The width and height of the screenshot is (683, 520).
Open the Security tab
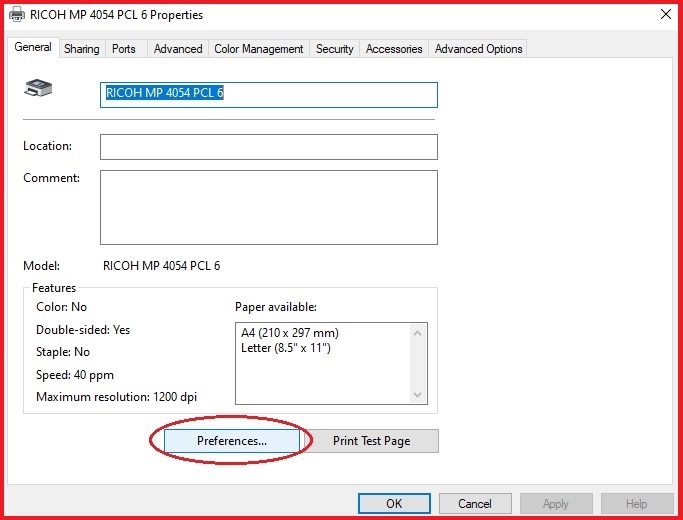pos(335,49)
